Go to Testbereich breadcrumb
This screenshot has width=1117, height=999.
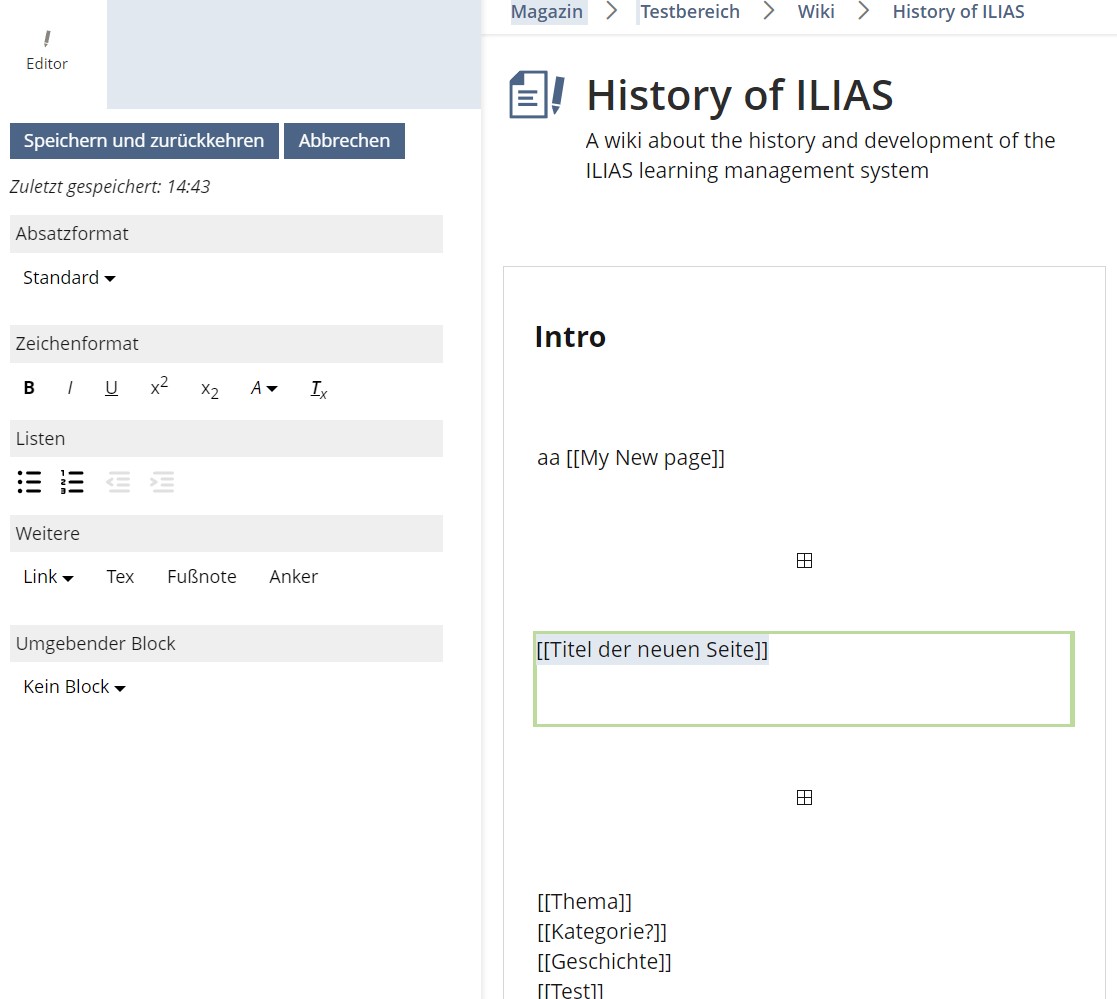[690, 12]
